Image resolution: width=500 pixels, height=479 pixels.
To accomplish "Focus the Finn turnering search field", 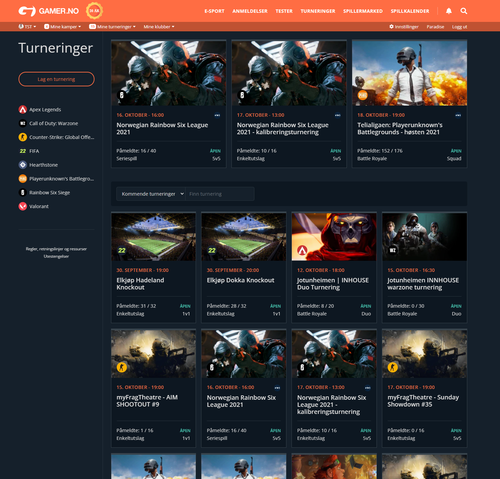I will tap(220, 194).
